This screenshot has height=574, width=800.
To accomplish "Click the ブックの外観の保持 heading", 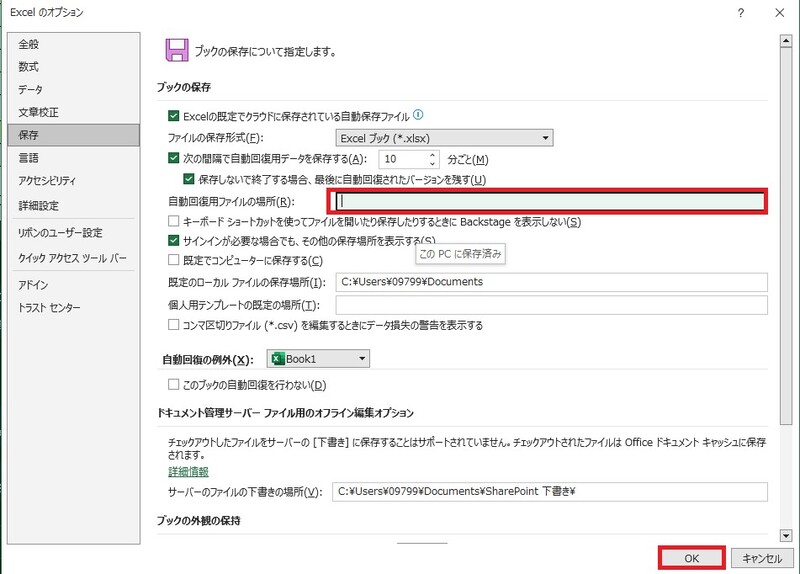I will coord(198,520).
